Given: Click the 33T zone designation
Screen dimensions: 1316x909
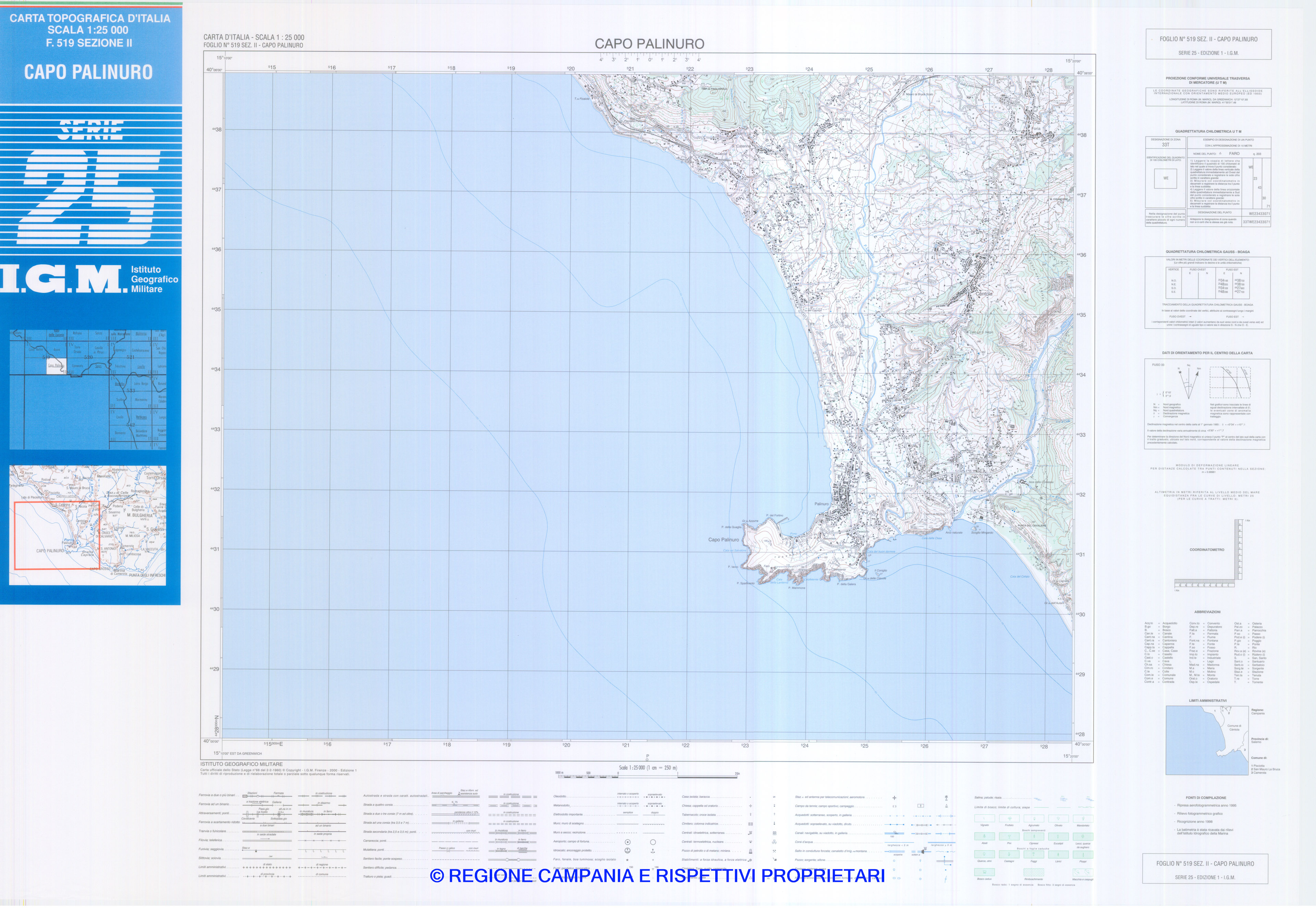Looking at the screenshot, I should click(1166, 145).
